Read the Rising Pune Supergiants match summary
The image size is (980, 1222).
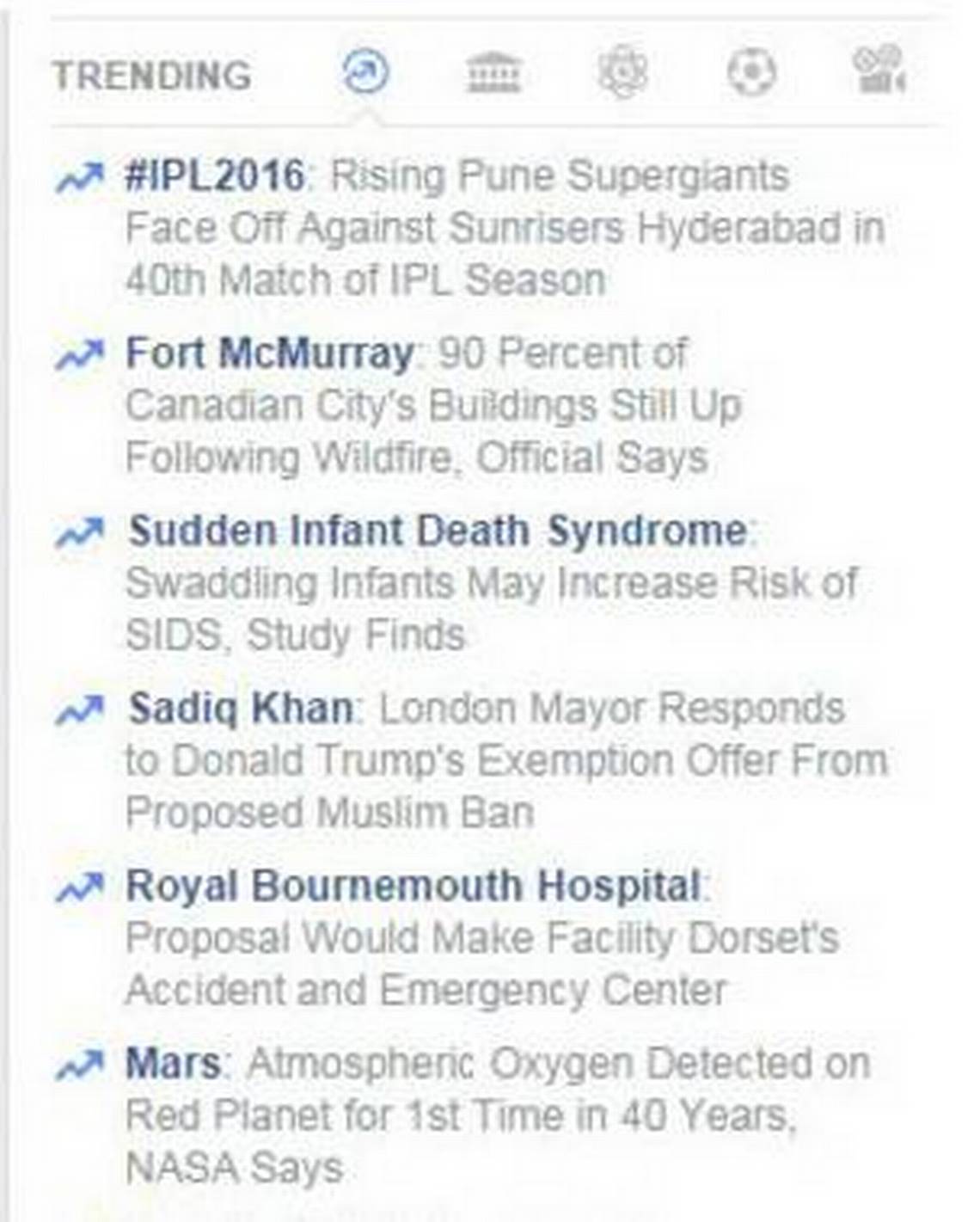pyautogui.click(x=505, y=229)
